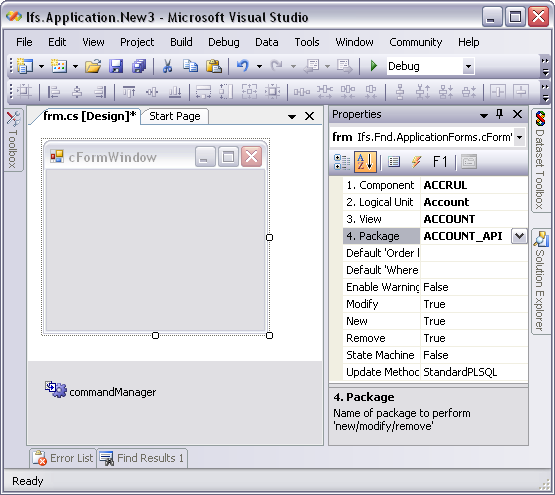Image resolution: width=555 pixels, height=495 pixels.
Task: Click the Center Horizontally layout icon
Action: pos(498,92)
